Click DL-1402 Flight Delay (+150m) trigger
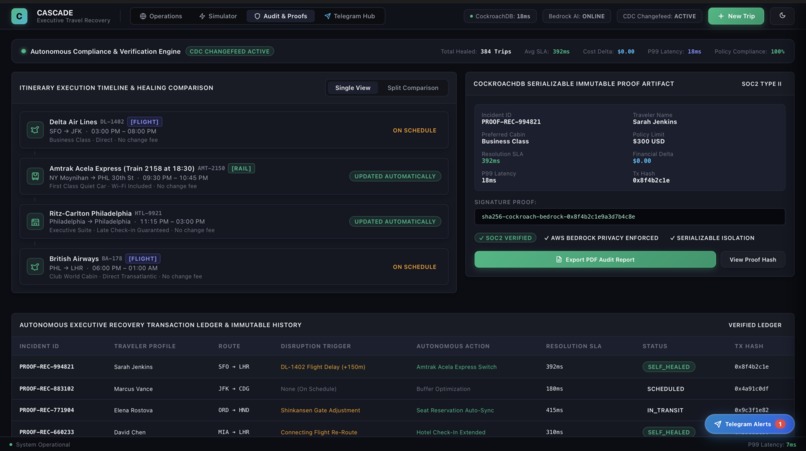Viewport: 806px width, 451px height. pyautogui.click(x=323, y=367)
